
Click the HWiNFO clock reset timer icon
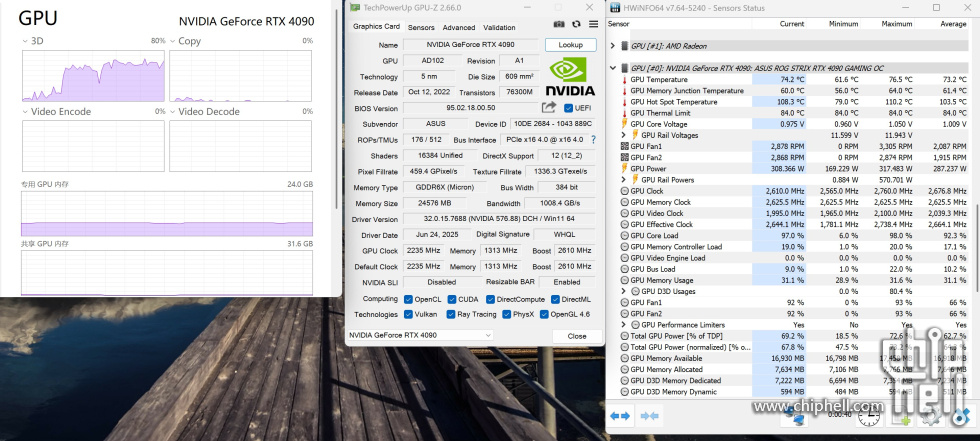[x=869, y=414]
